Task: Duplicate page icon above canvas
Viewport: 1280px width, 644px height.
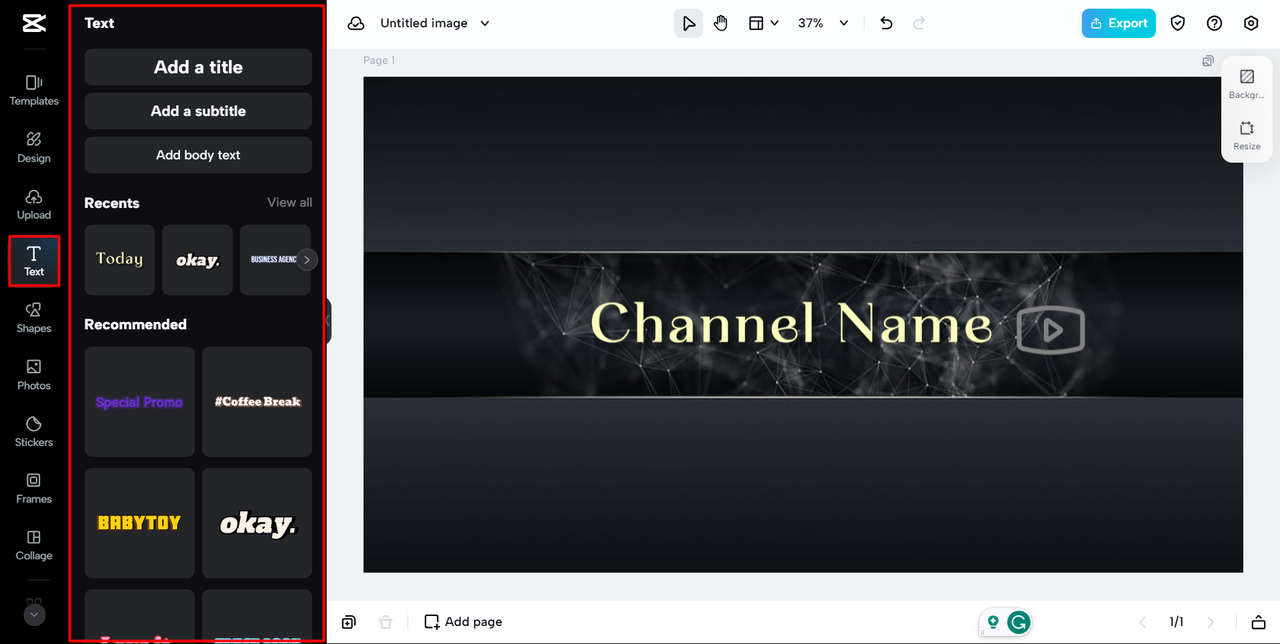Action: [x=1208, y=61]
